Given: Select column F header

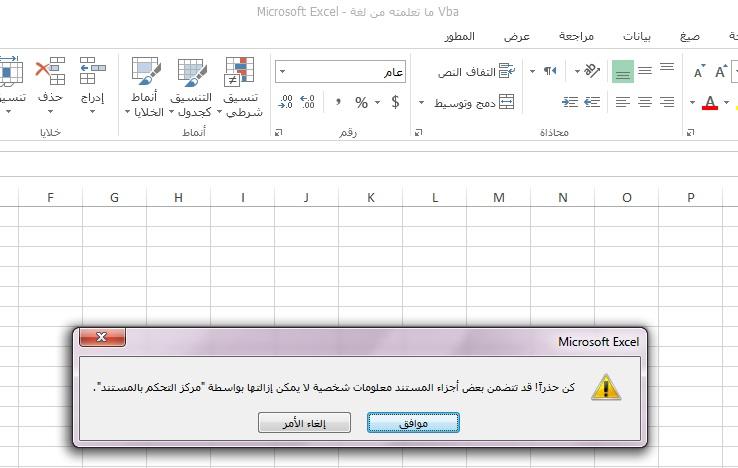Looking at the screenshot, I should tap(50, 197).
